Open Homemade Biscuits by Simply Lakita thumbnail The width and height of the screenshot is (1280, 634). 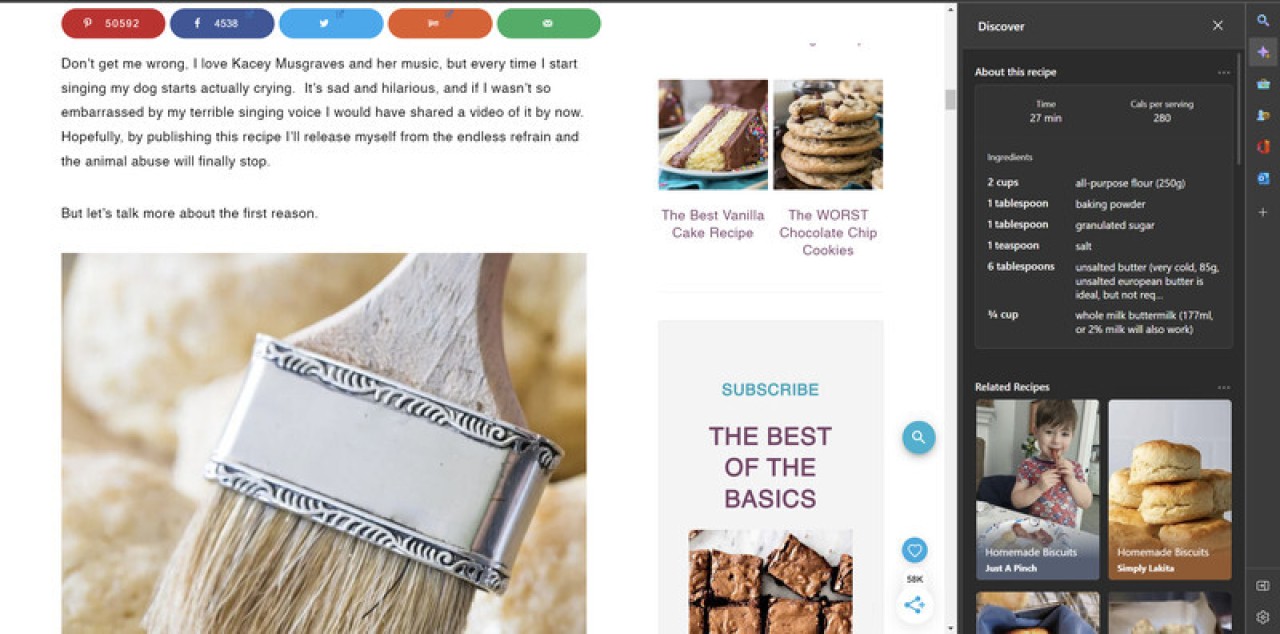[1170, 490]
